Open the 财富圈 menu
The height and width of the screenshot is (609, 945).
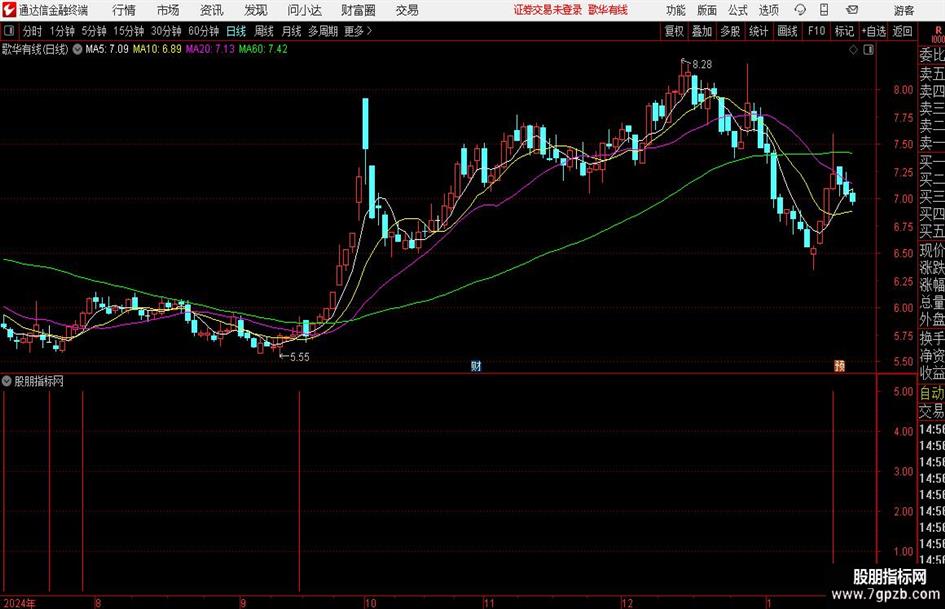point(358,10)
